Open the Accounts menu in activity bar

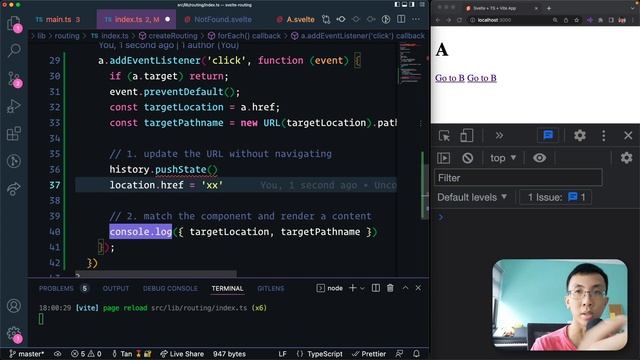14,306
